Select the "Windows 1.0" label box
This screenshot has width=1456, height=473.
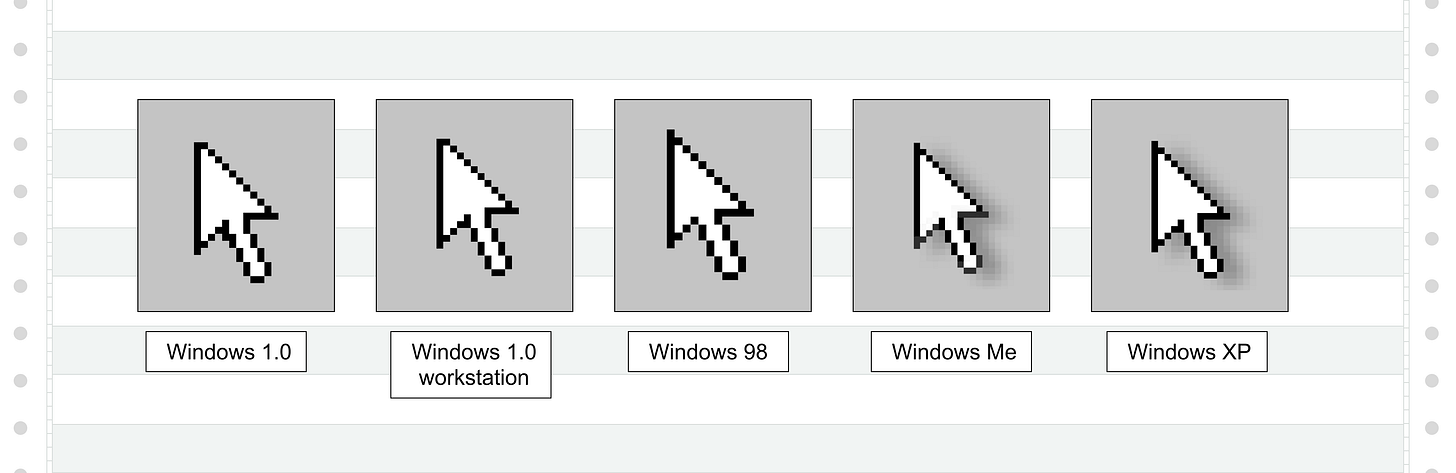click(x=226, y=352)
